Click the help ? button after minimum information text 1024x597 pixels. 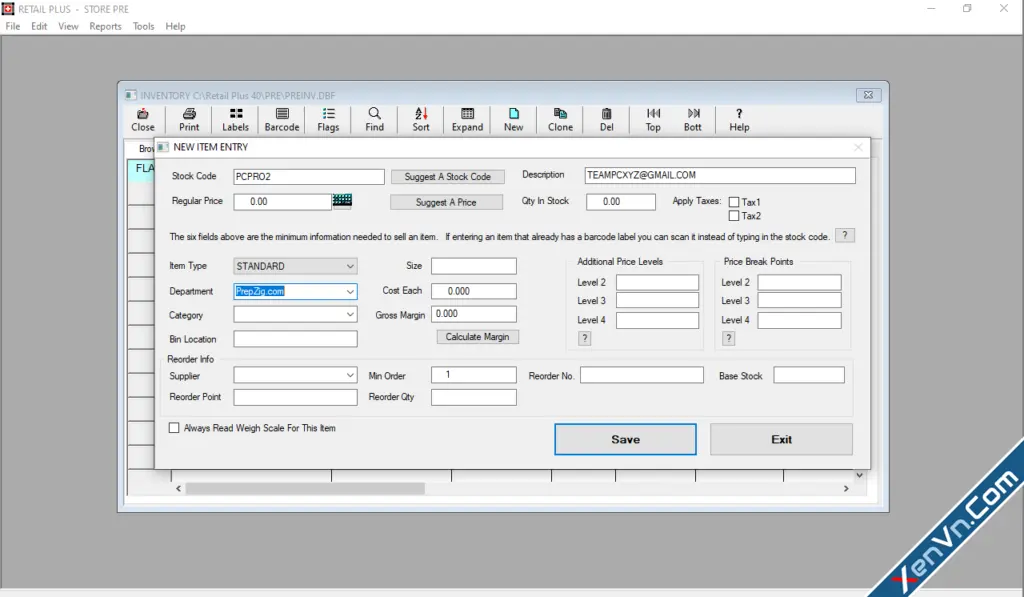(x=844, y=236)
